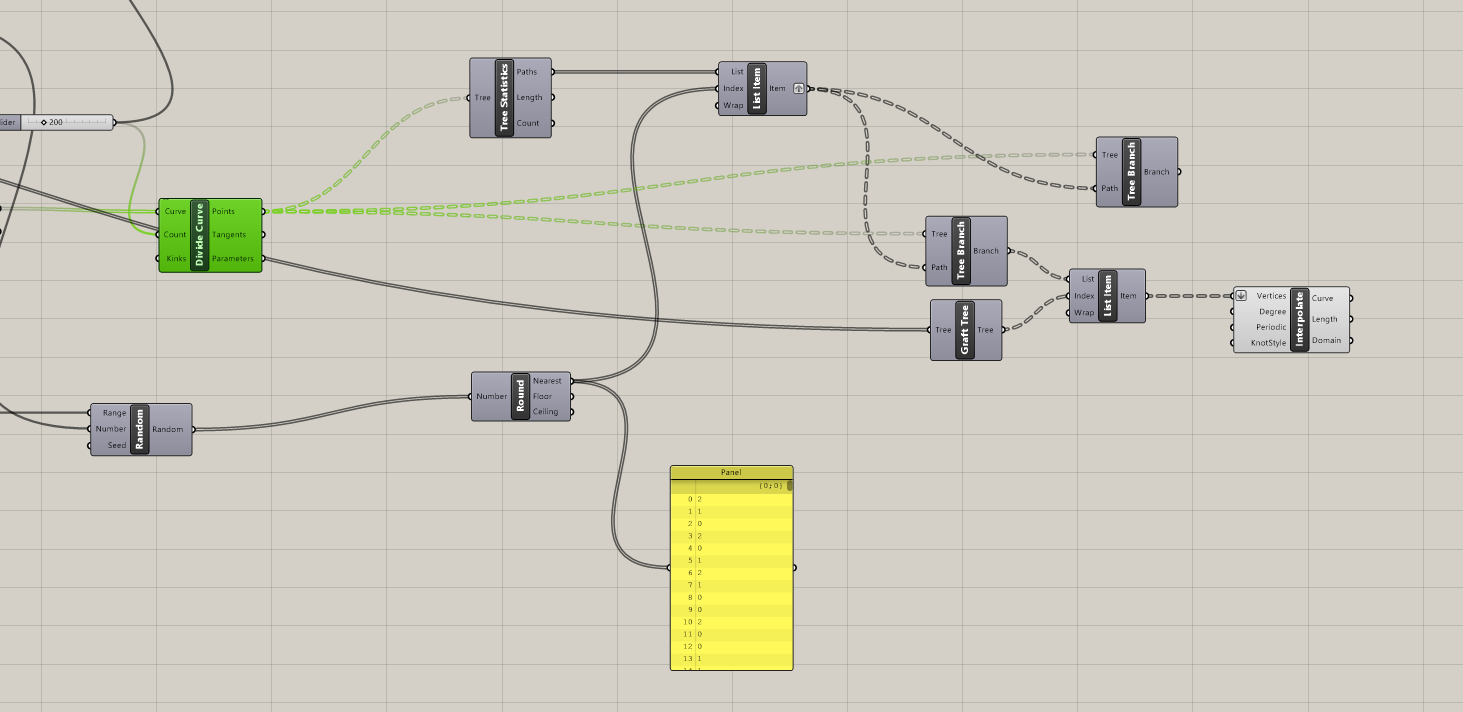The height and width of the screenshot is (712, 1463).
Task: Click the Degree input of Interpolate
Action: coord(1273,312)
